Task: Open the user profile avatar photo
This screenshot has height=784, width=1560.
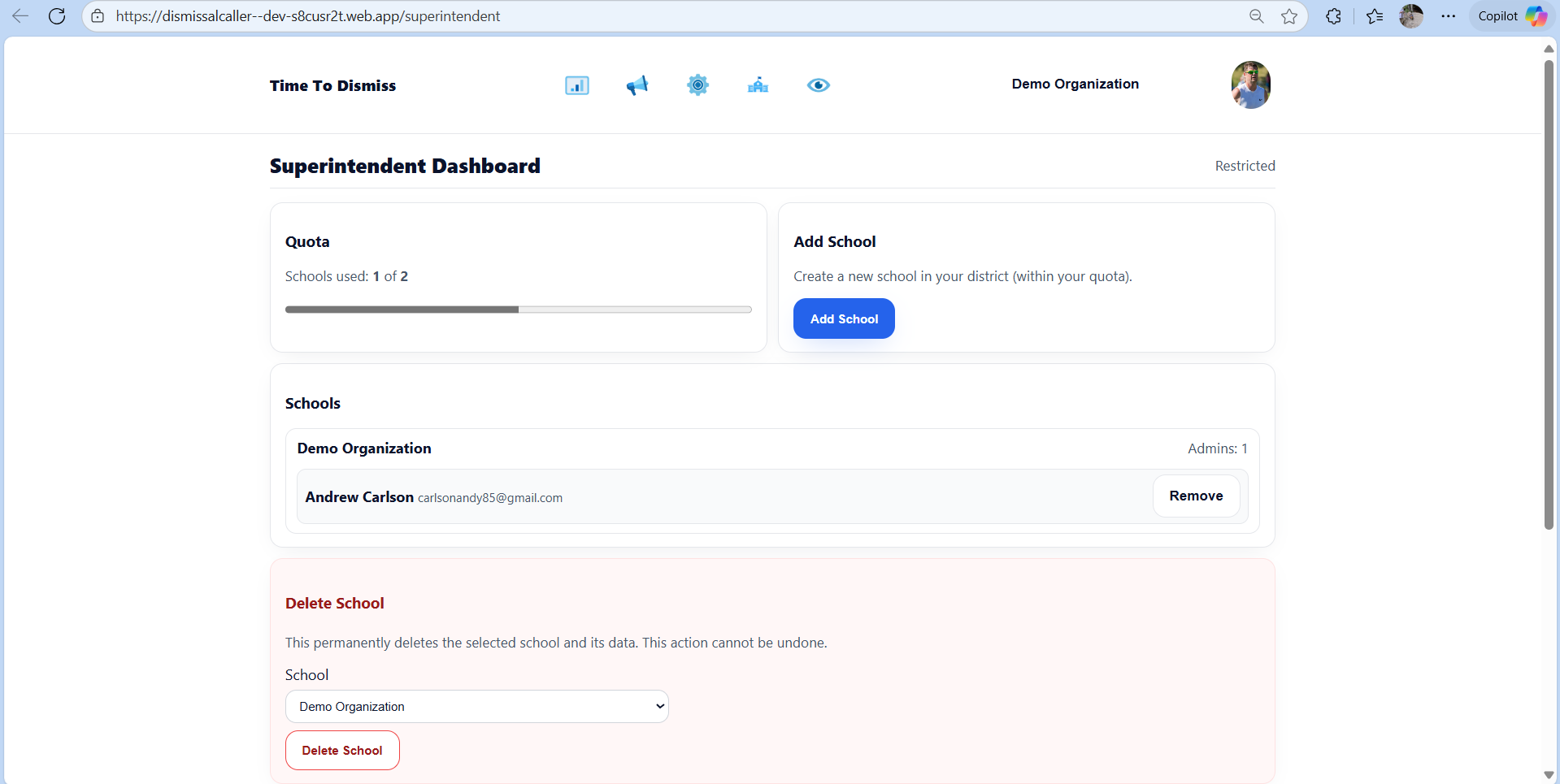Action: point(1249,84)
